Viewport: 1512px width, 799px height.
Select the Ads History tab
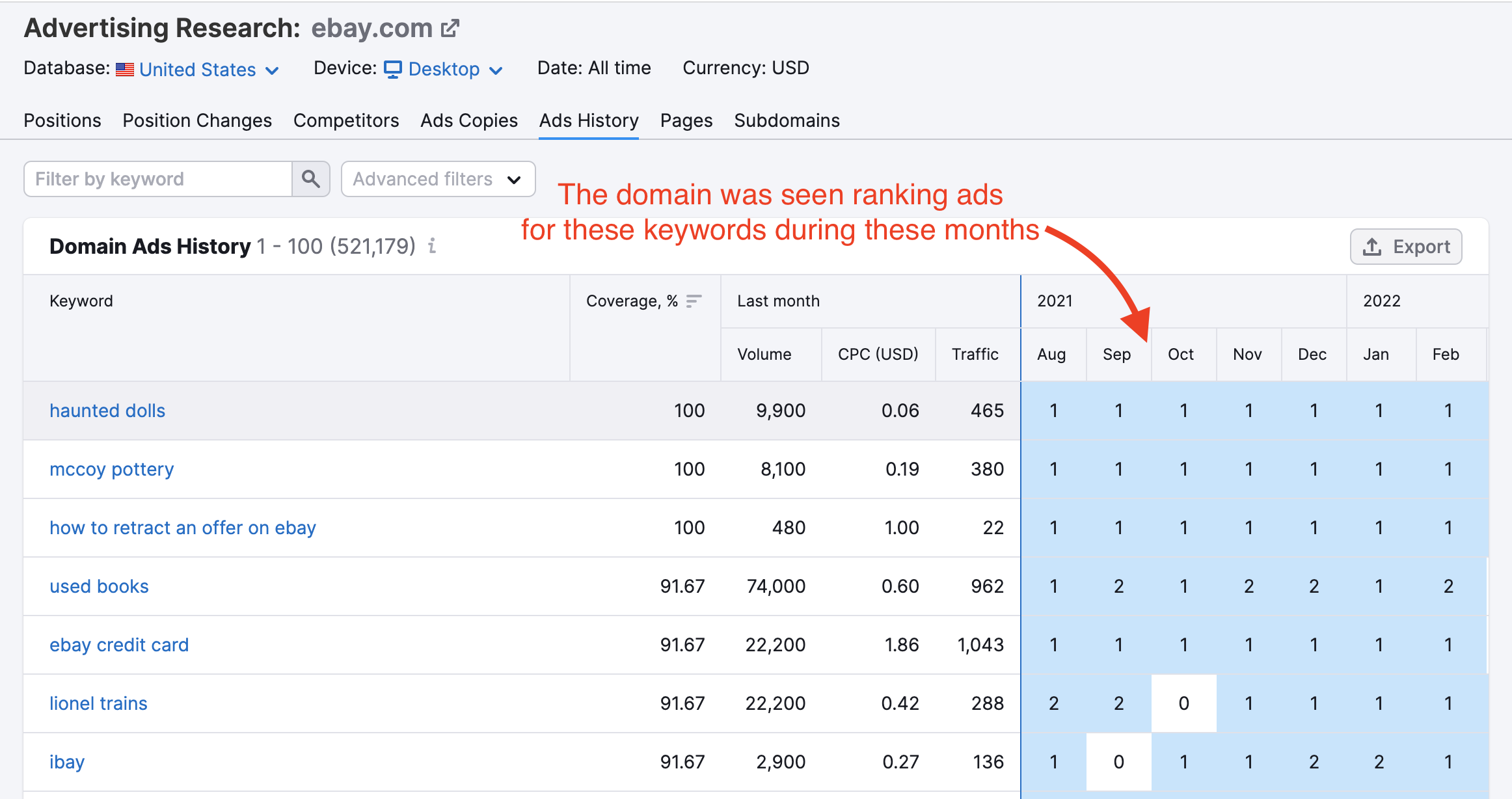click(x=589, y=120)
